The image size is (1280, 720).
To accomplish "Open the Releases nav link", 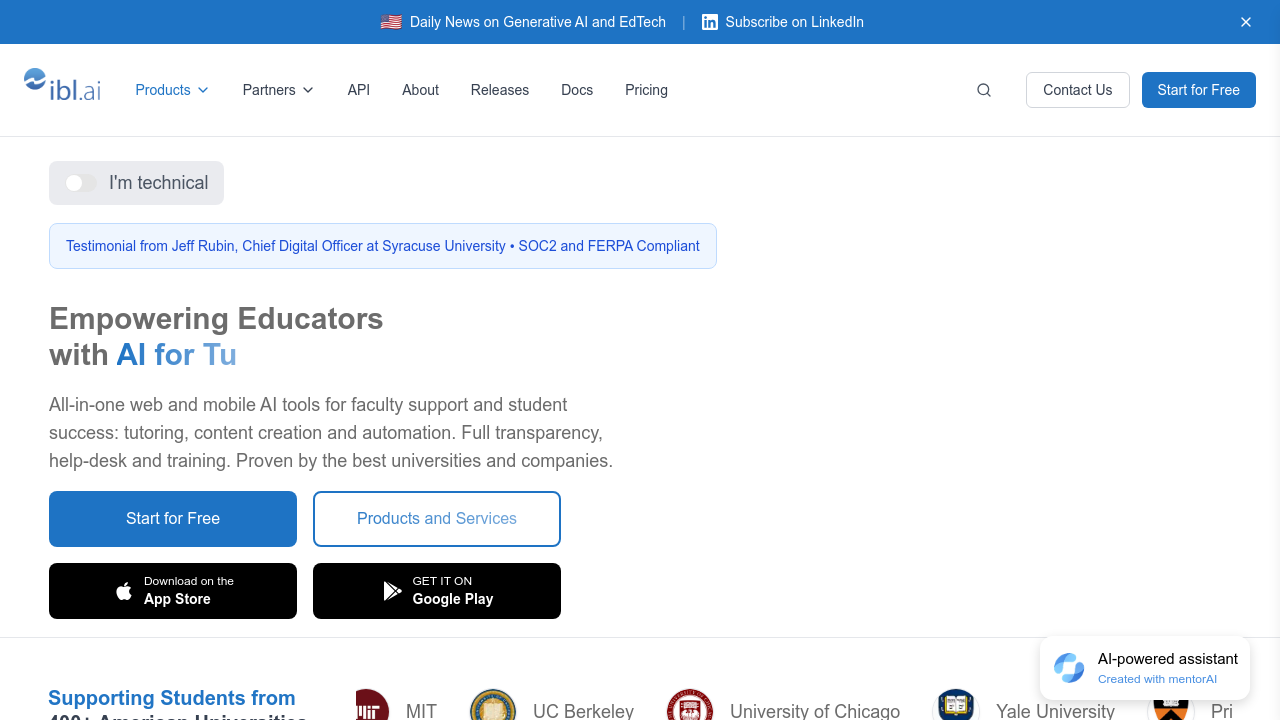I will pyautogui.click(x=500, y=90).
